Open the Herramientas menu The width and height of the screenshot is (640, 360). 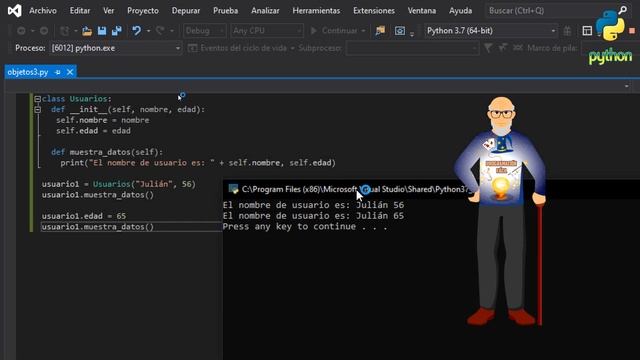(x=316, y=11)
